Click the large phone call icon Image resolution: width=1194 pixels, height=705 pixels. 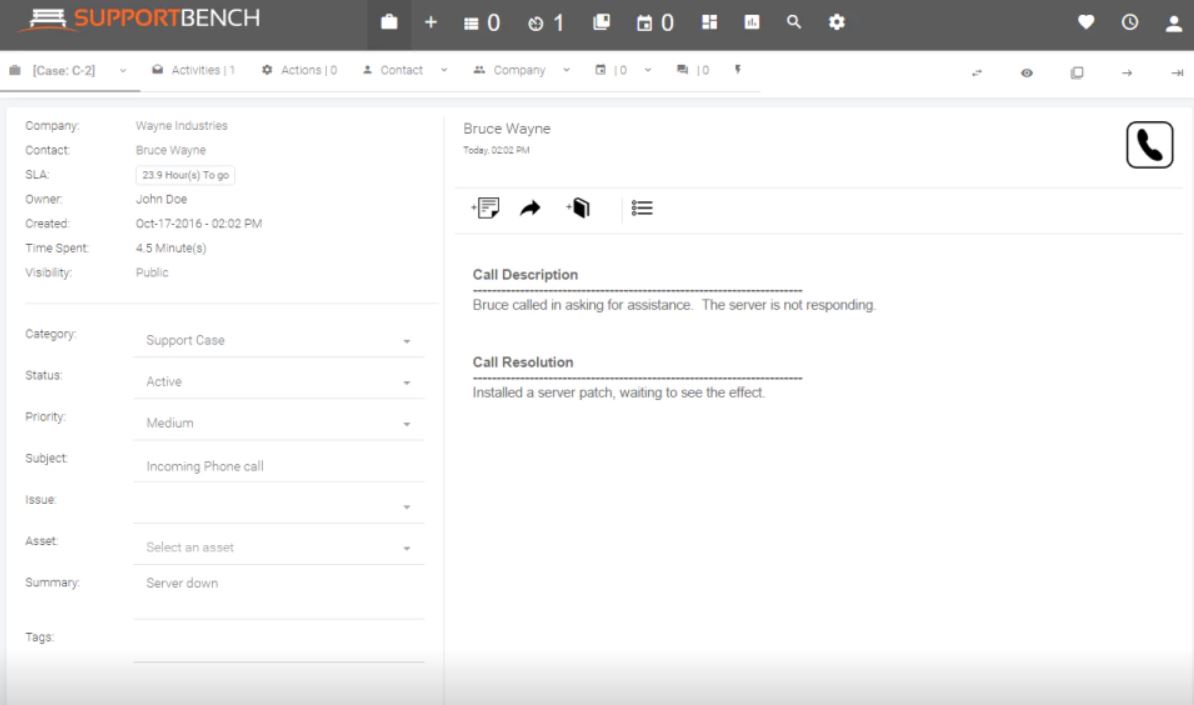tap(1149, 145)
